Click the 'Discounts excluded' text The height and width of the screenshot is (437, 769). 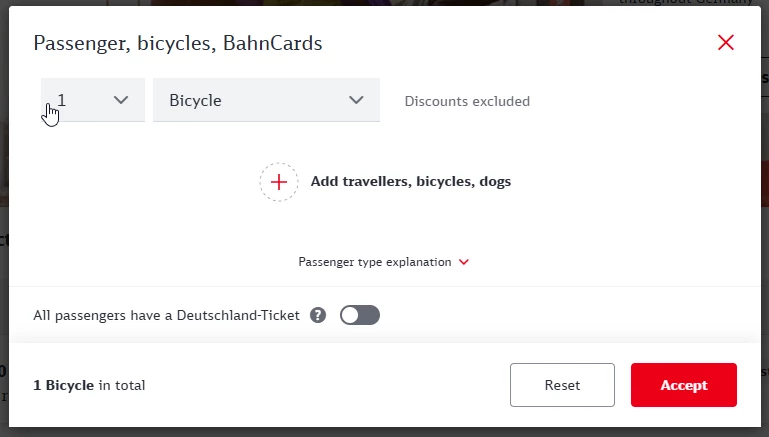point(467,101)
